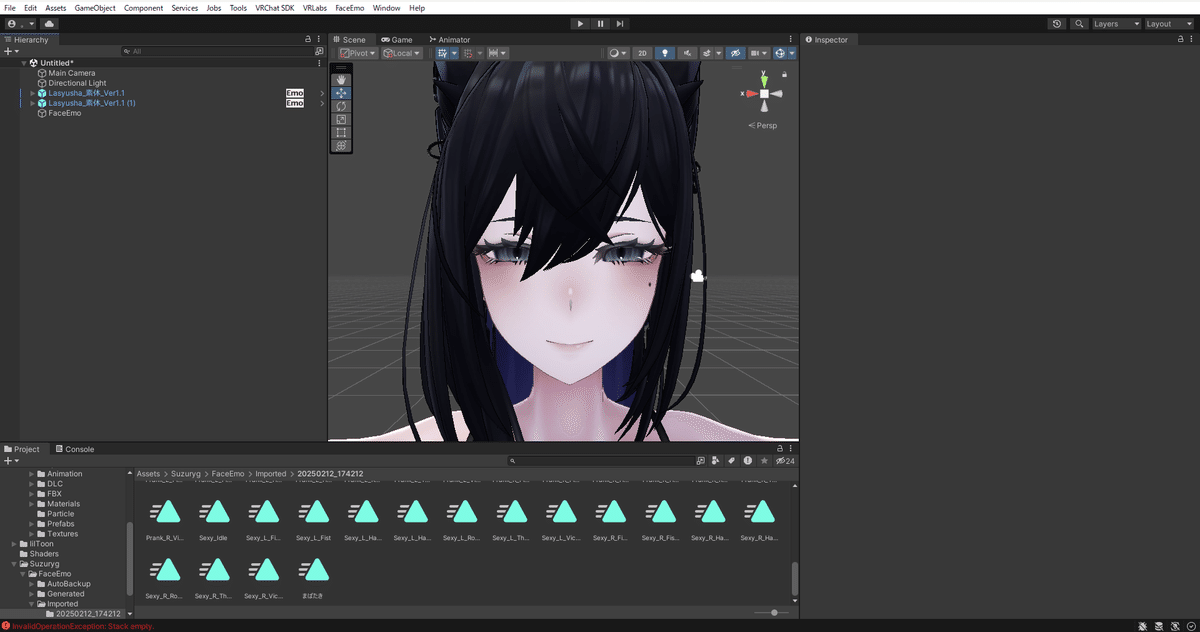Click the Persp projection label
1200x632 pixels.
pyautogui.click(x=763, y=126)
